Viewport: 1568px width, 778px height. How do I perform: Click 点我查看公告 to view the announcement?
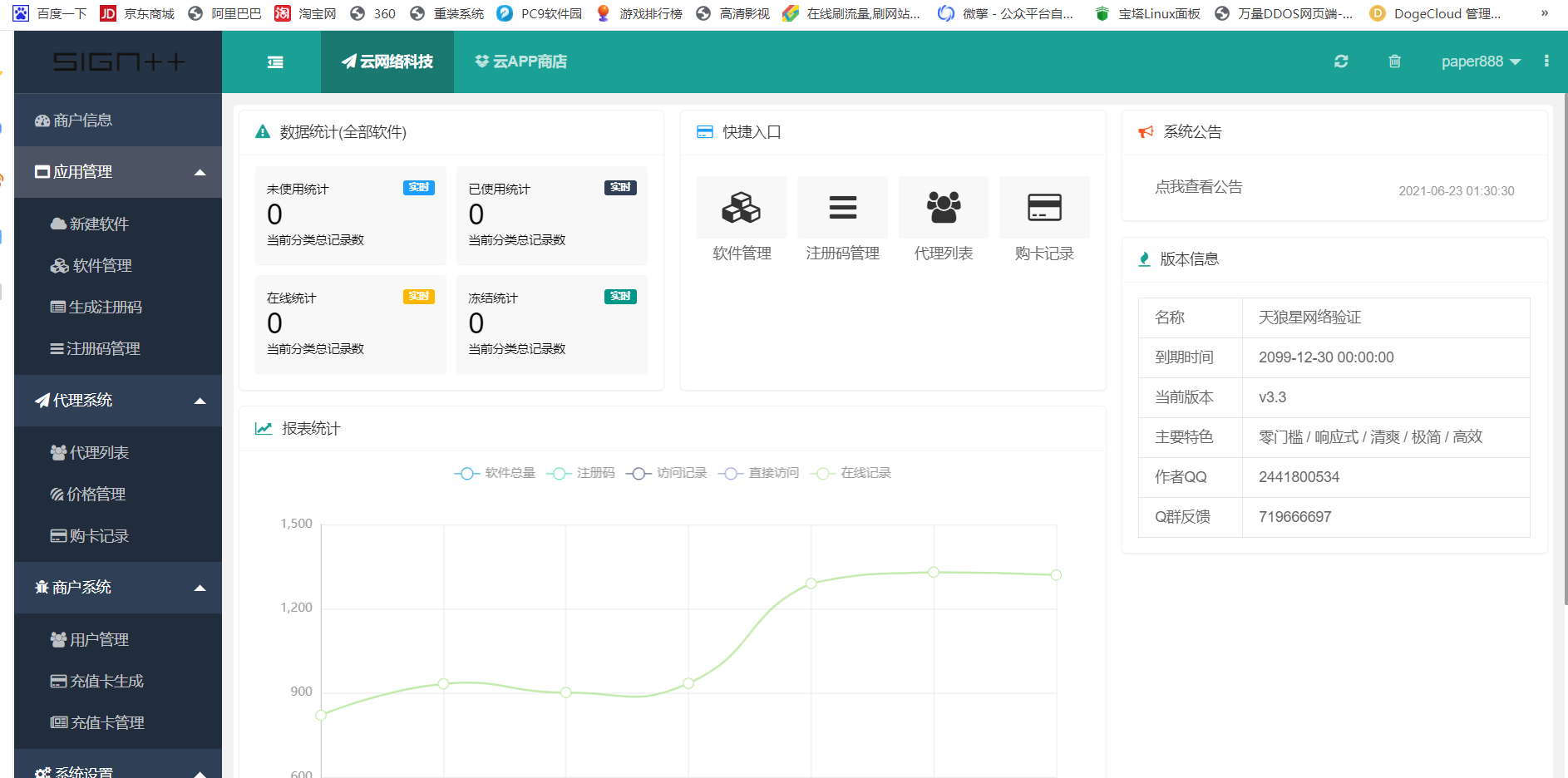(x=1199, y=186)
